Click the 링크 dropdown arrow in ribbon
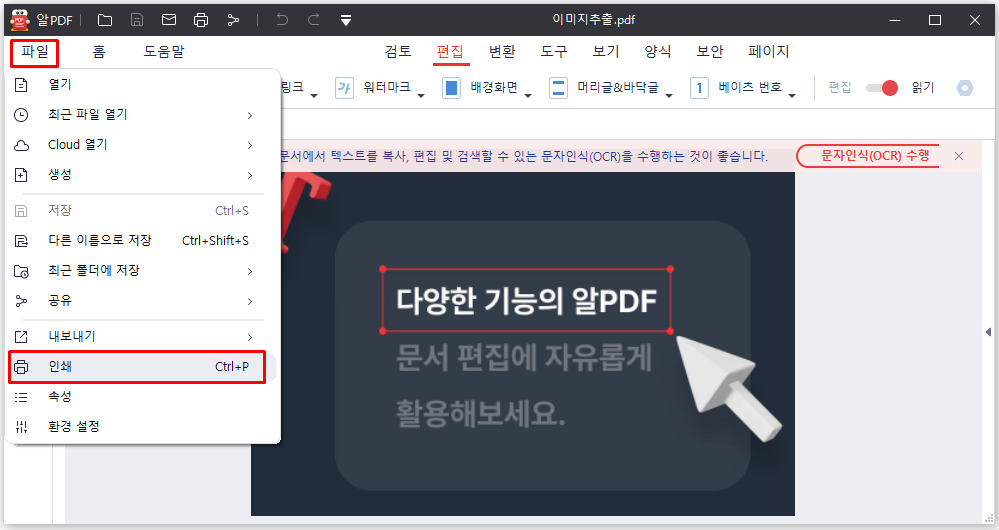 tap(314, 96)
